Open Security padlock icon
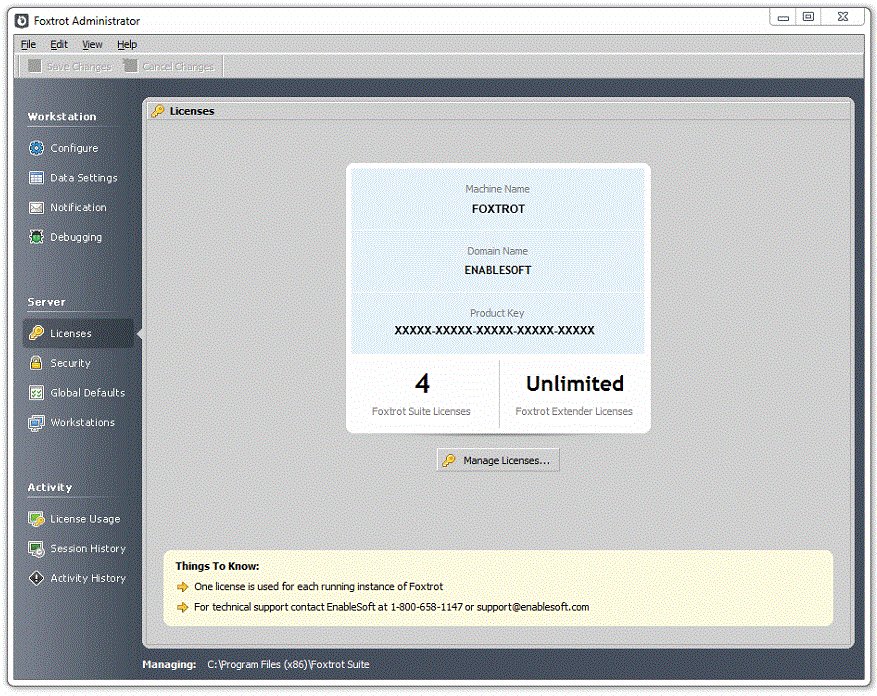Screen dimensions: 877x696 36,363
